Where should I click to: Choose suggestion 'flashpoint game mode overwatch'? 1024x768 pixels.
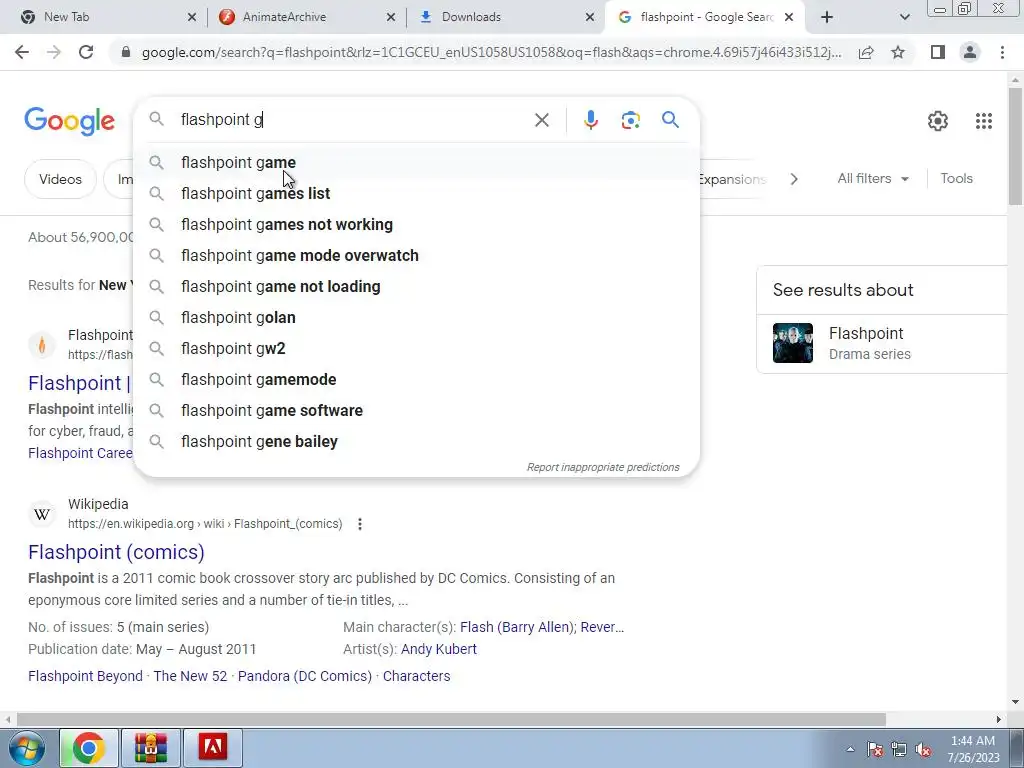point(417,255)
